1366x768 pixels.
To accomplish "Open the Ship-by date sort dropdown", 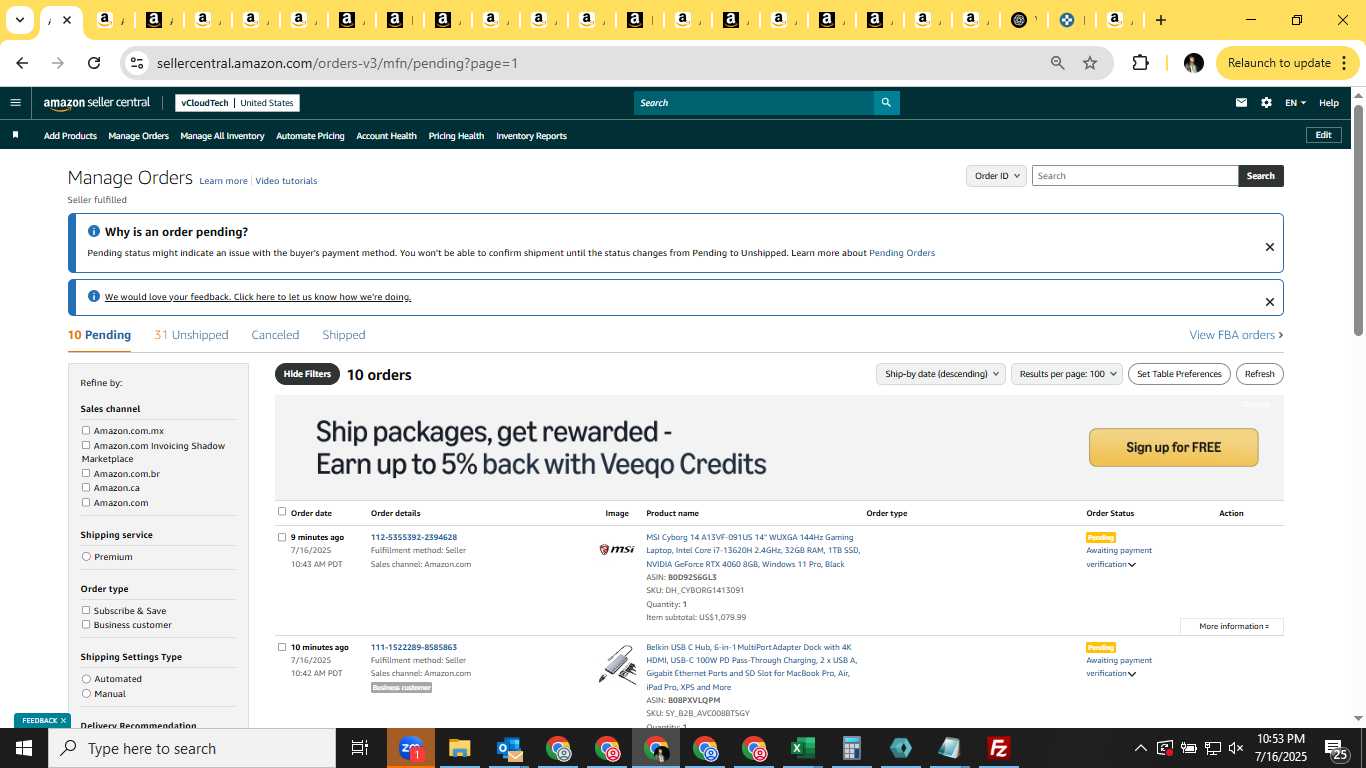I will 940,374.
